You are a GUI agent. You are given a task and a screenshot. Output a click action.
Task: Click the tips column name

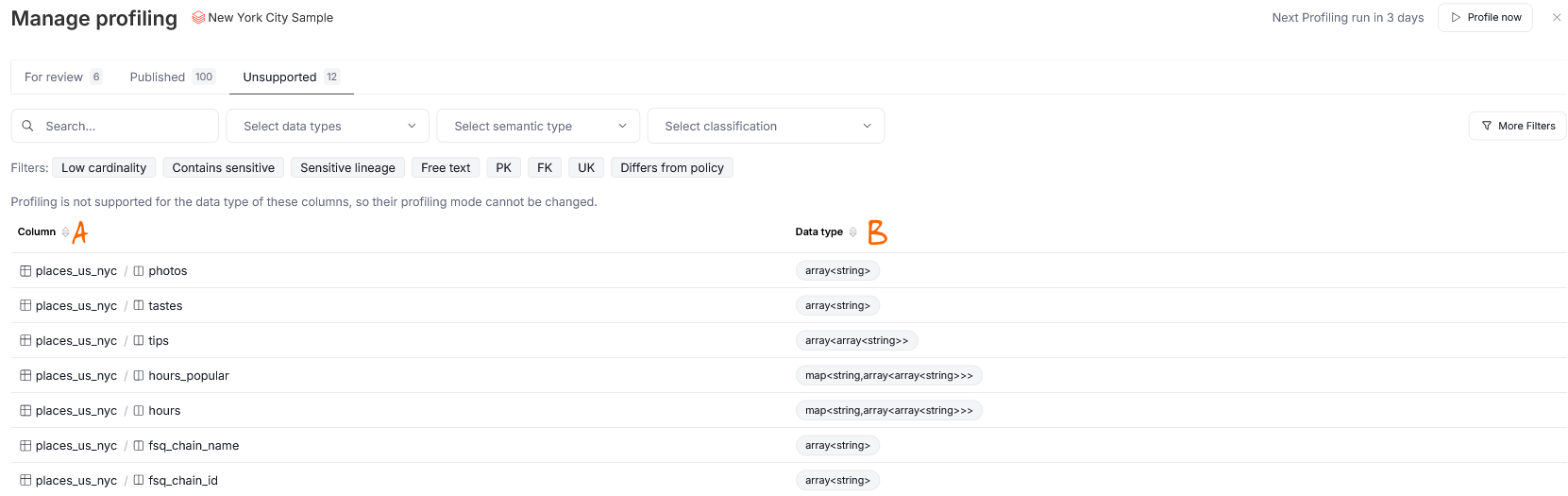point(159,341)
